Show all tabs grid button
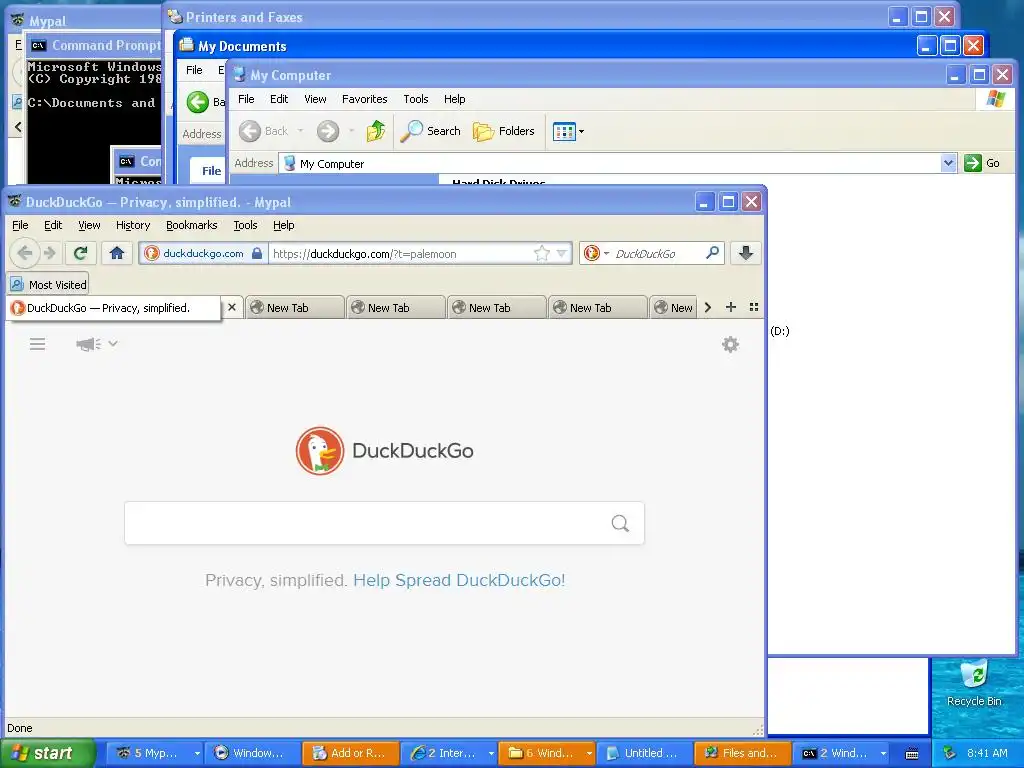The image size is (1024, 768). [x=754, y=307]
